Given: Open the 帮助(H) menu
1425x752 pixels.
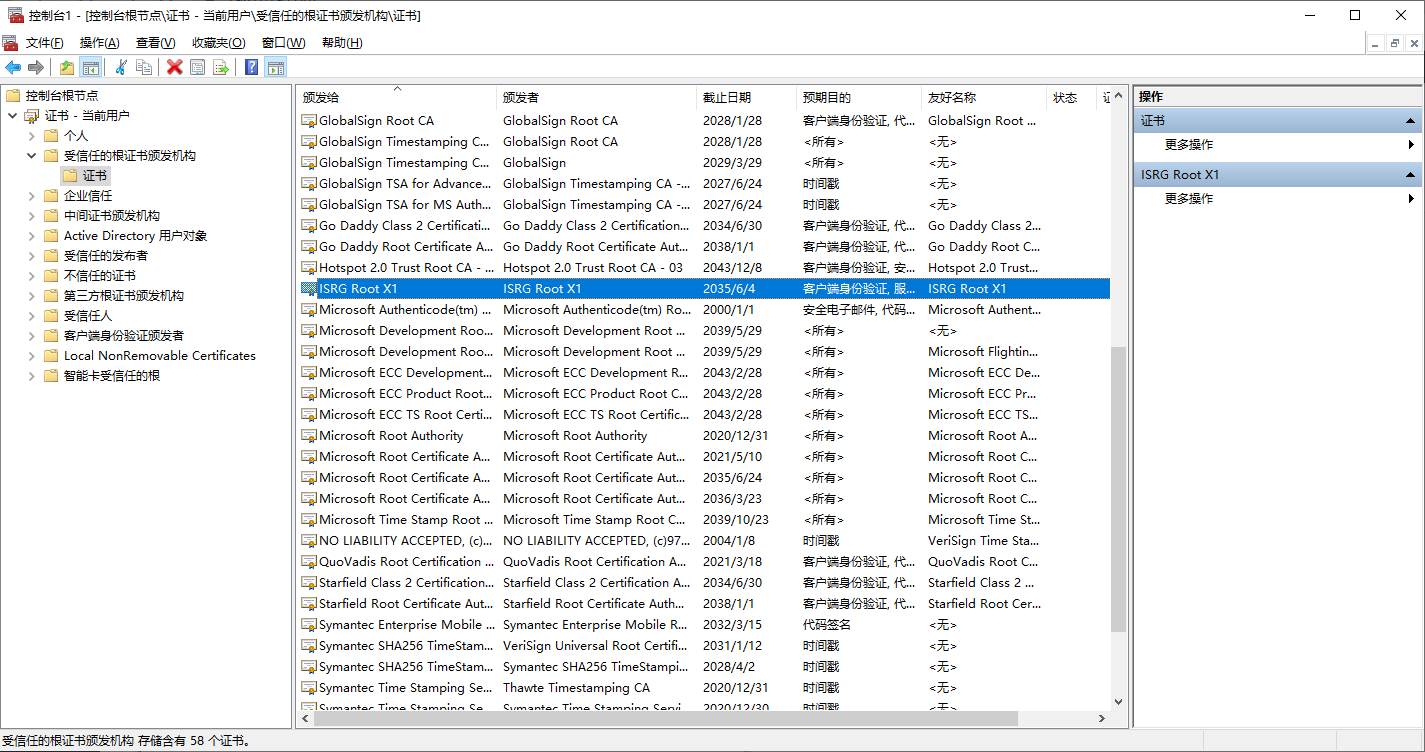Looking at the screenshot, I should coord(342,43).
